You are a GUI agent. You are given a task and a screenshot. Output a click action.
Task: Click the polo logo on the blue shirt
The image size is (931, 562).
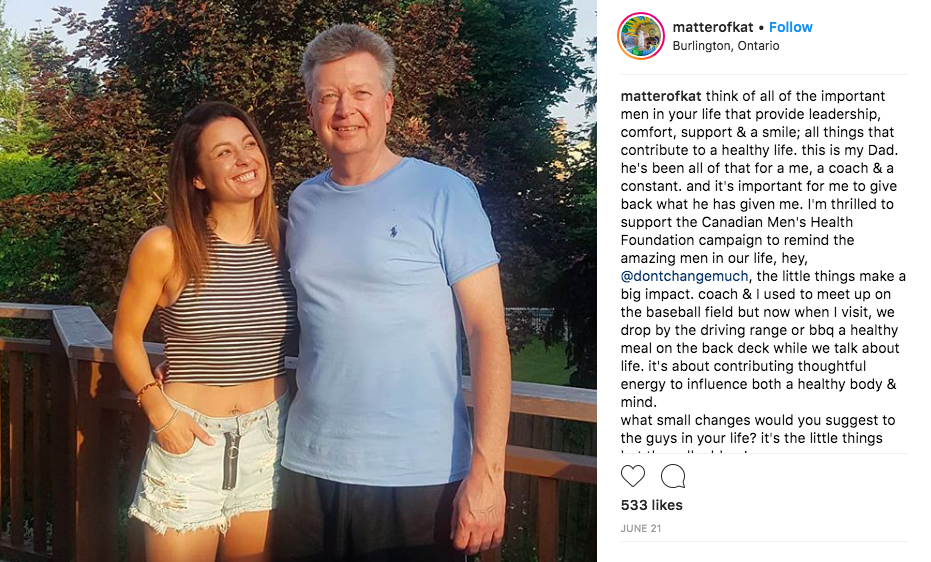click(x=395, y=232)
